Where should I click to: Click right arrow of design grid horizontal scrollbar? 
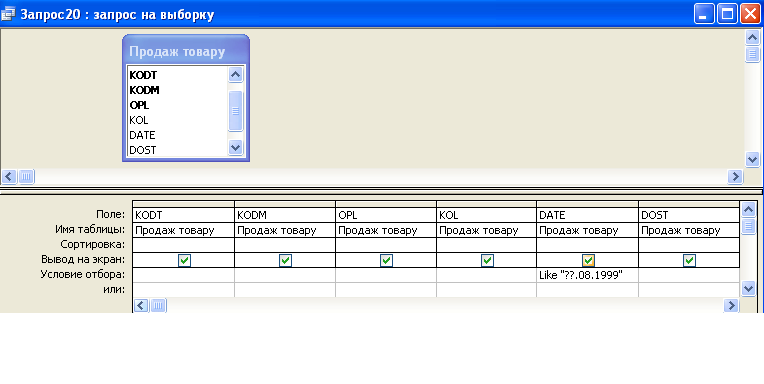[x=731, y=306]
